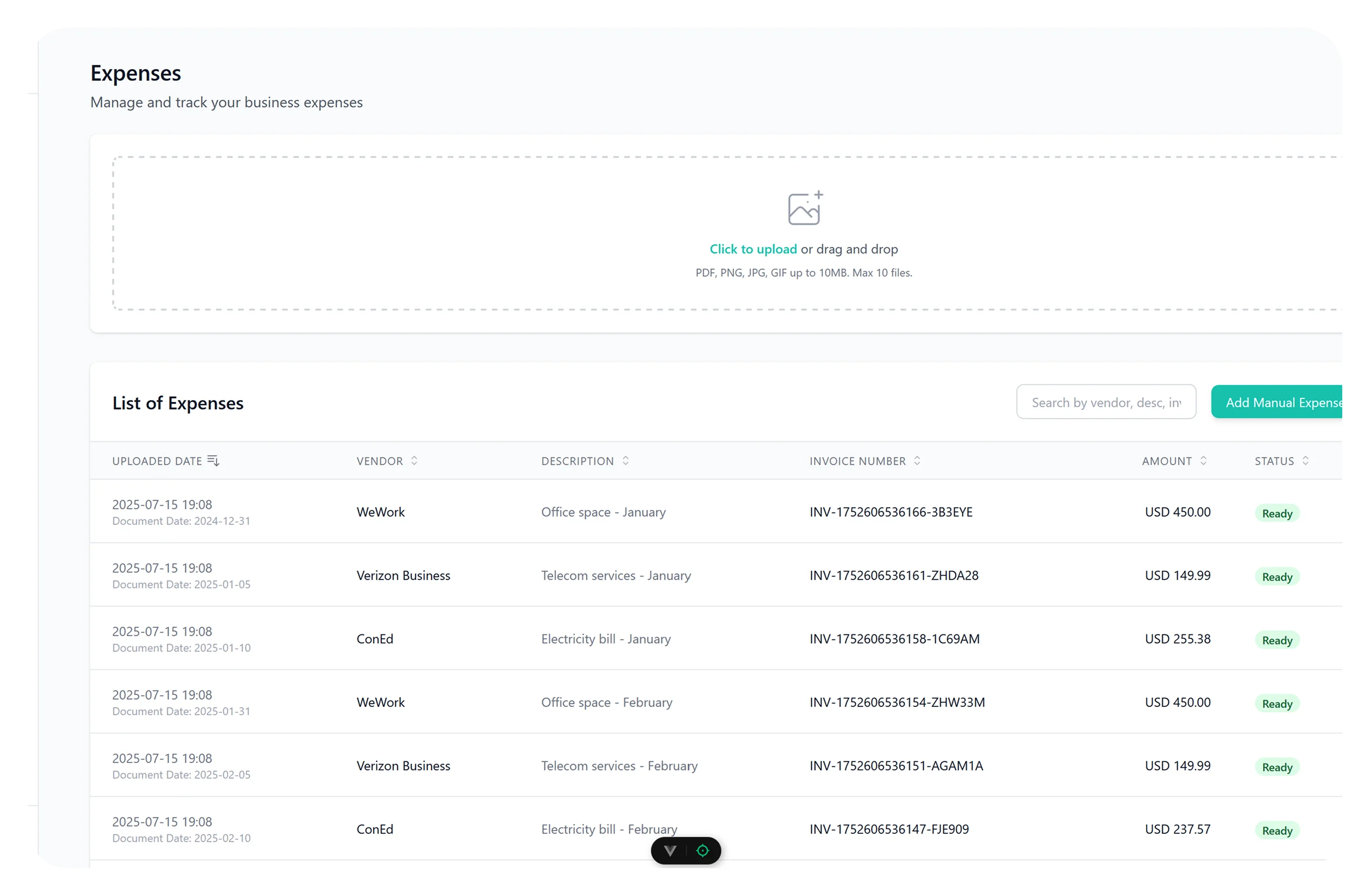Click Verizon Business Telecom services February row
1370x896 pixels.
click(x=619, y=766)
